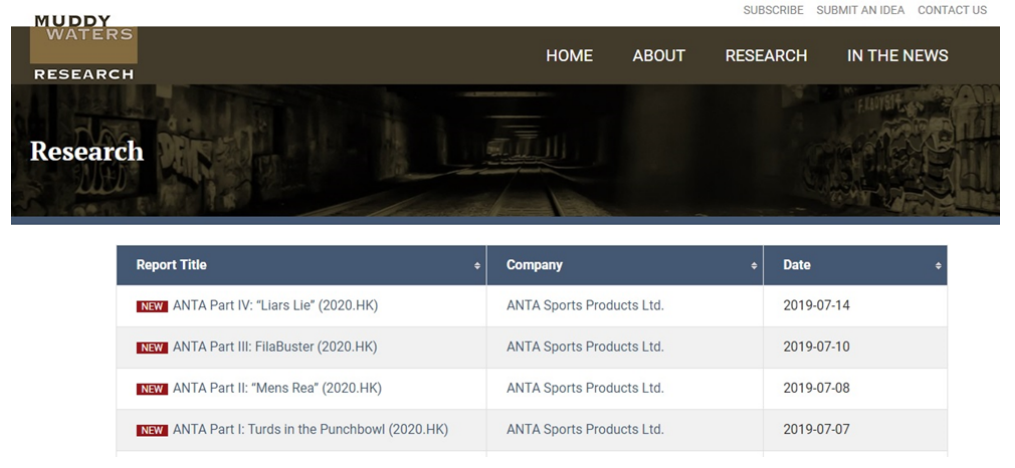Click NEW badge on ANTA Part I row
The image size is (1015, 468).
click(152, 430)
